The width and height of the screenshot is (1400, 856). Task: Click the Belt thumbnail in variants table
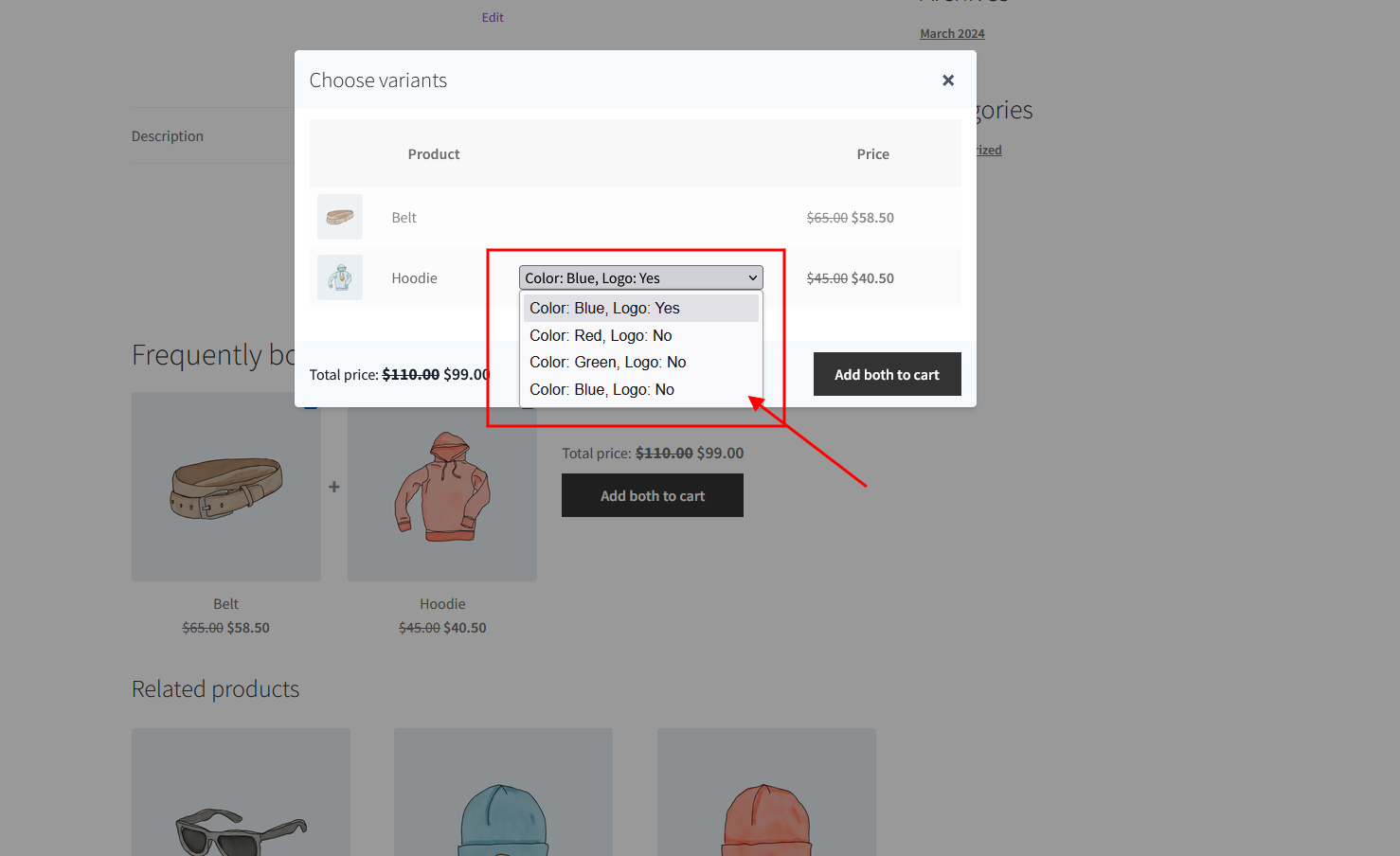click(x=339, y=217)
